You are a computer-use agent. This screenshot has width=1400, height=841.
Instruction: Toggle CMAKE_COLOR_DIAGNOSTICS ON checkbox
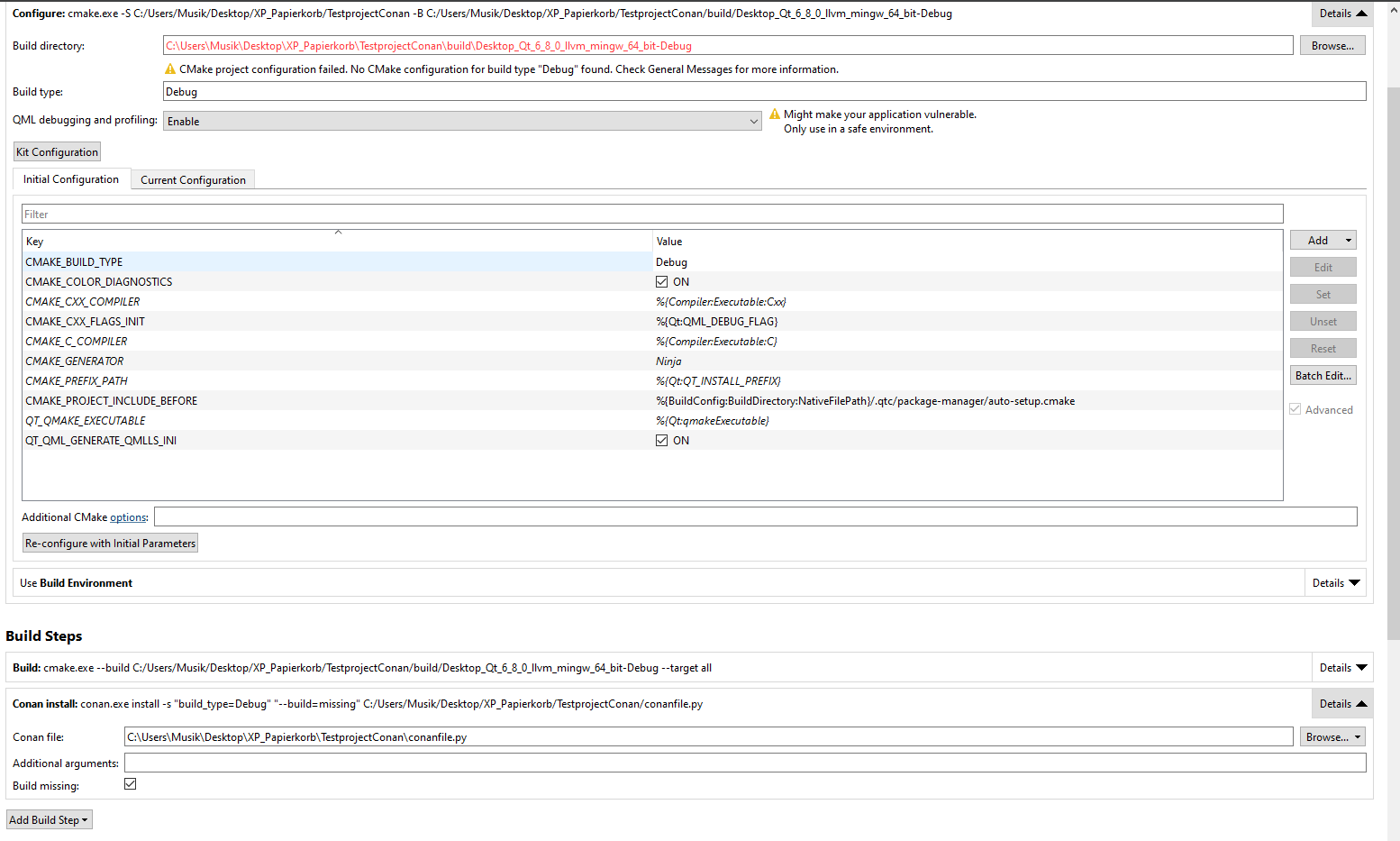[662, 282]
